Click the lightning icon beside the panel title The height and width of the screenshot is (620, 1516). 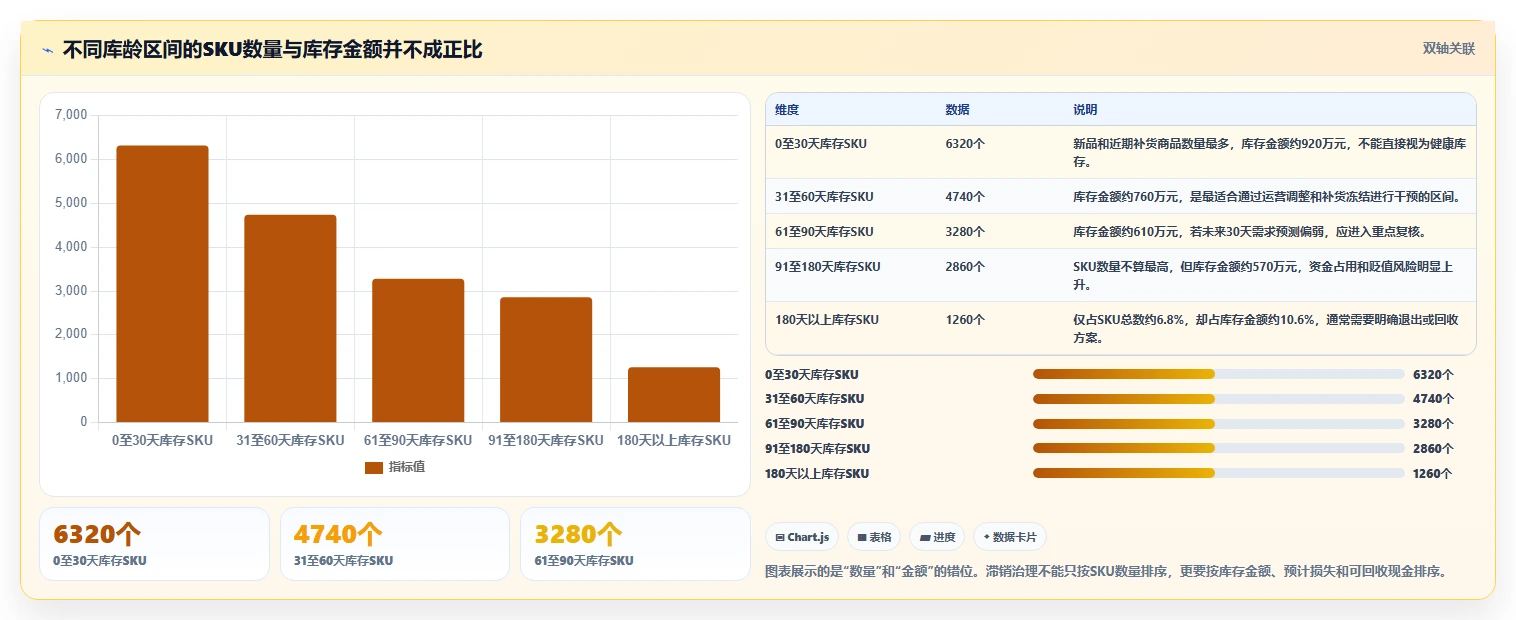47,50
